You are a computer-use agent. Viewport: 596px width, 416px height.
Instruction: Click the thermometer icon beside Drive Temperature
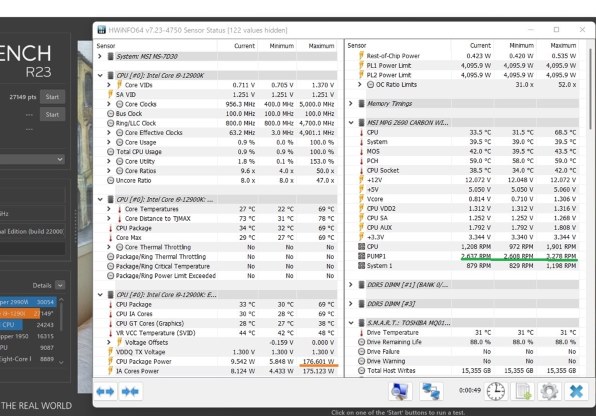pyautogui.click(x=361, y=332)
